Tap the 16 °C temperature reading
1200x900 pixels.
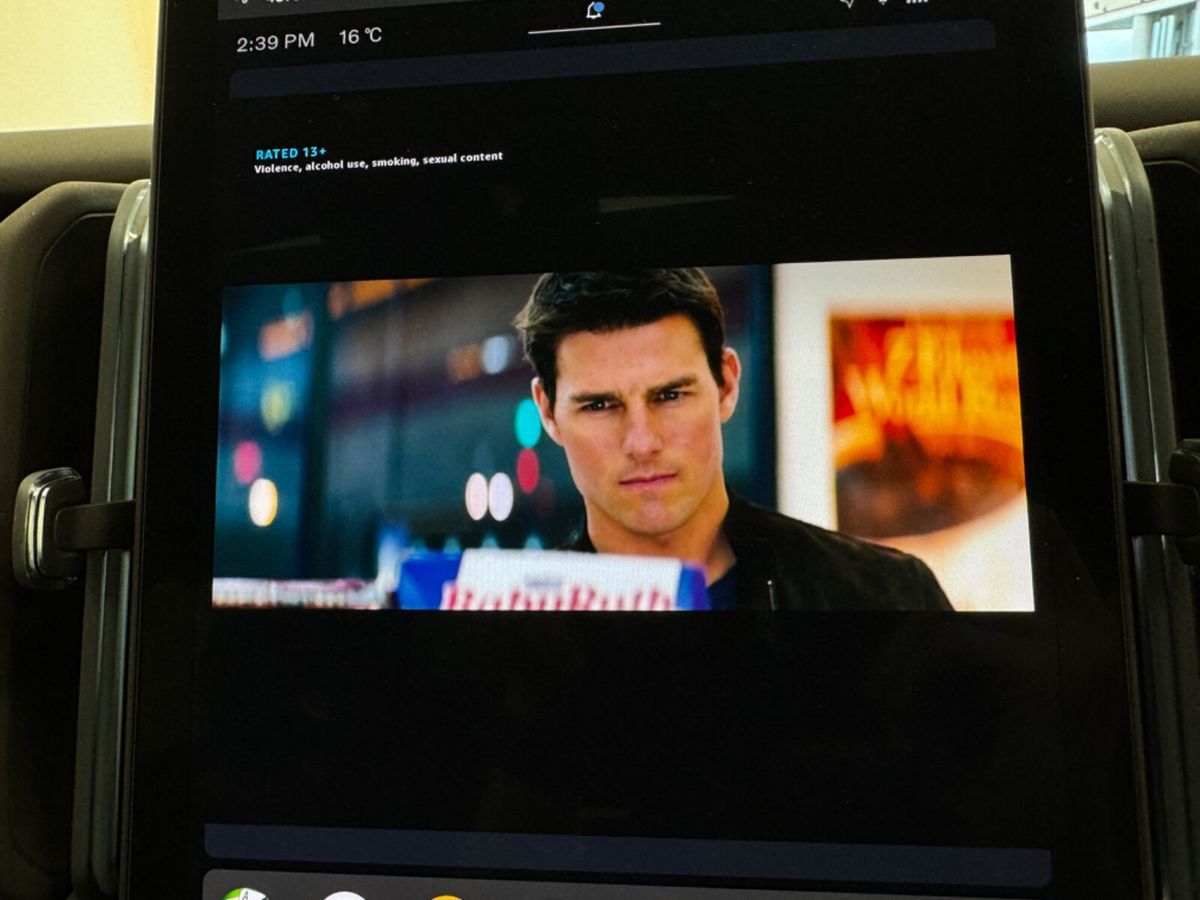tap(360, 37)
